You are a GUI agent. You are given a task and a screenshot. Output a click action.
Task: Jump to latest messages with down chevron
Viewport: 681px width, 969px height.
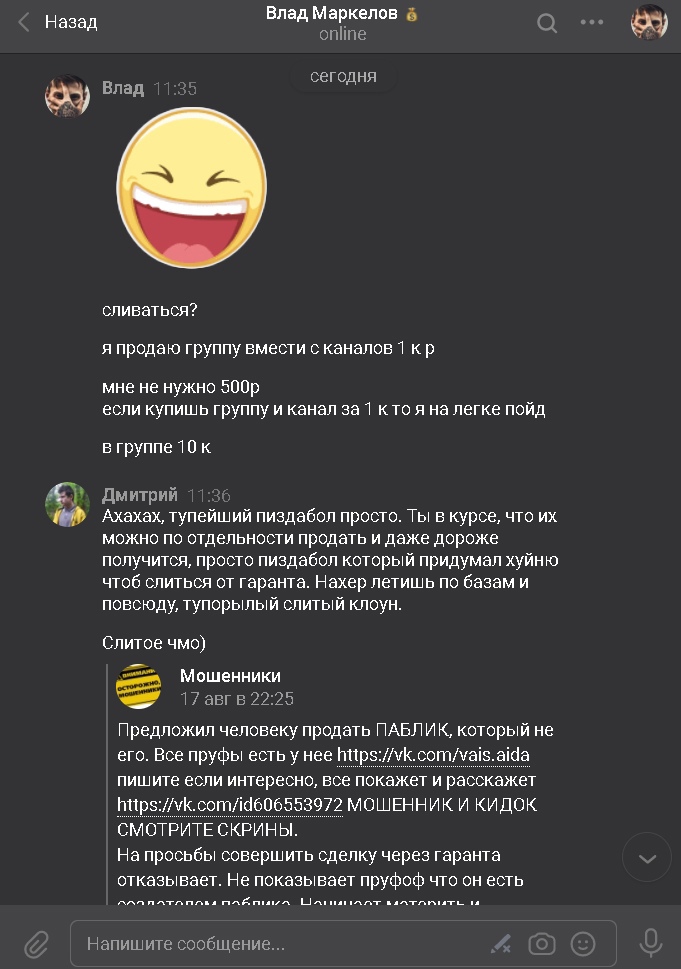(647, 858)
